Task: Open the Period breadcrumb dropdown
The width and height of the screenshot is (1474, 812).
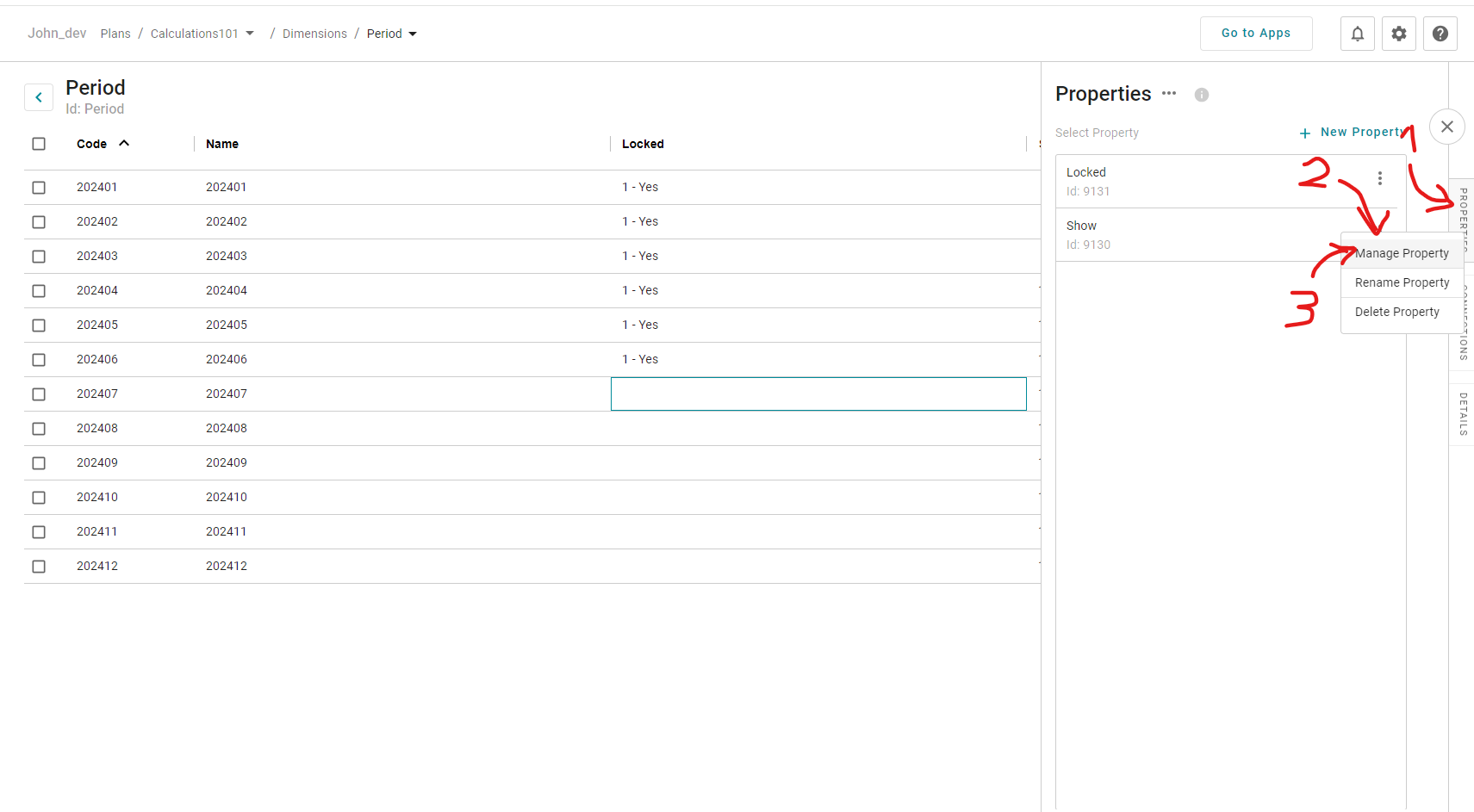Action: (413, 34)
